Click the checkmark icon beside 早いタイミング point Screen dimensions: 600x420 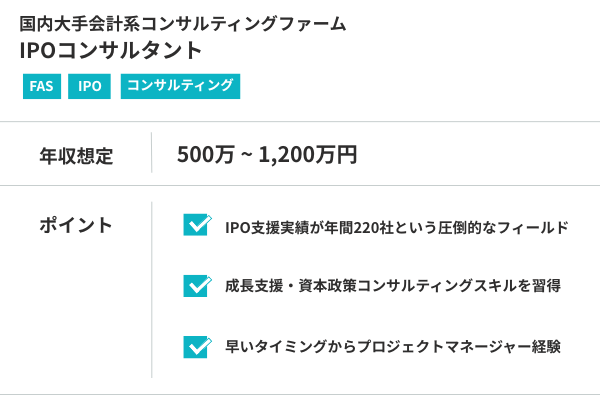(x=196, y=346)
